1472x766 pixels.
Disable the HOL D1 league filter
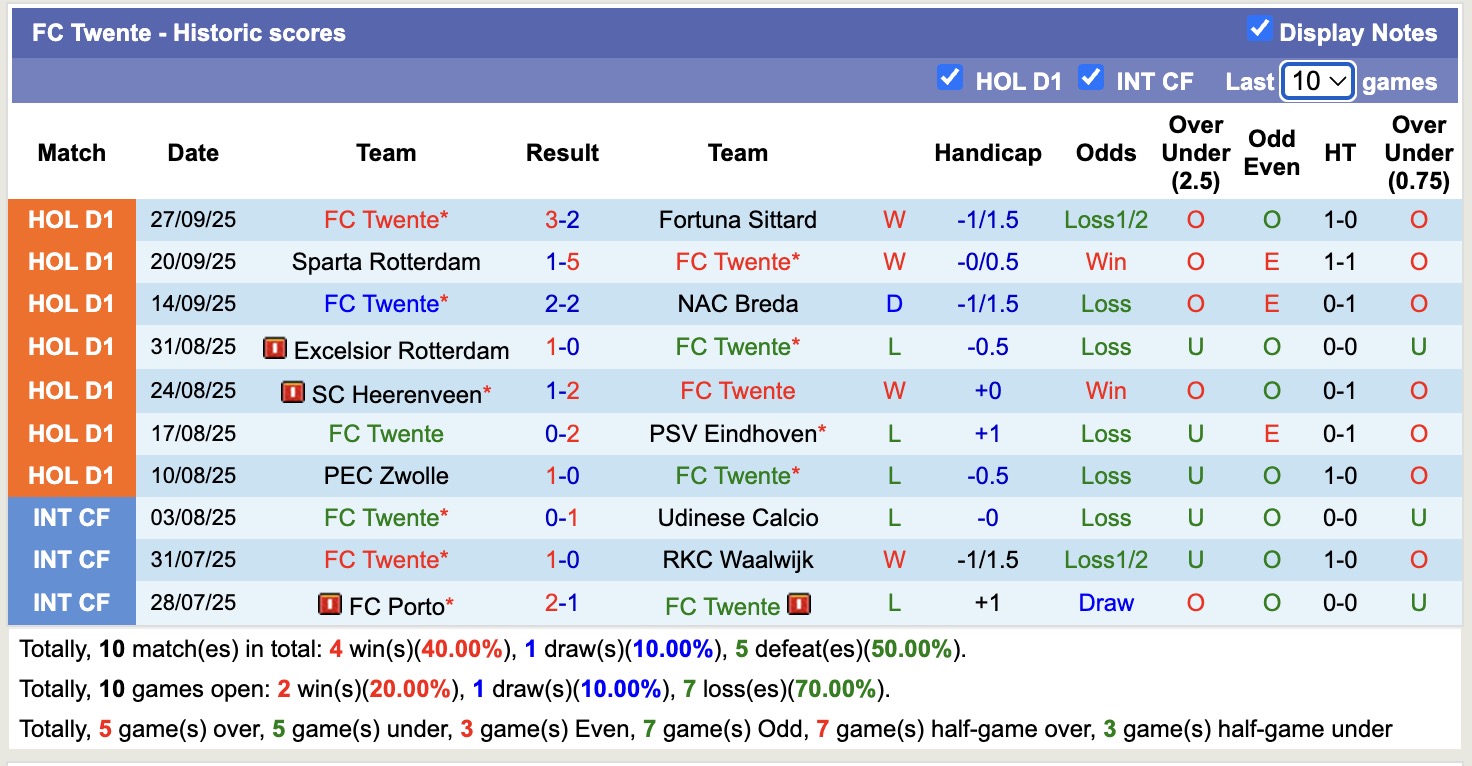click(949, 78)
